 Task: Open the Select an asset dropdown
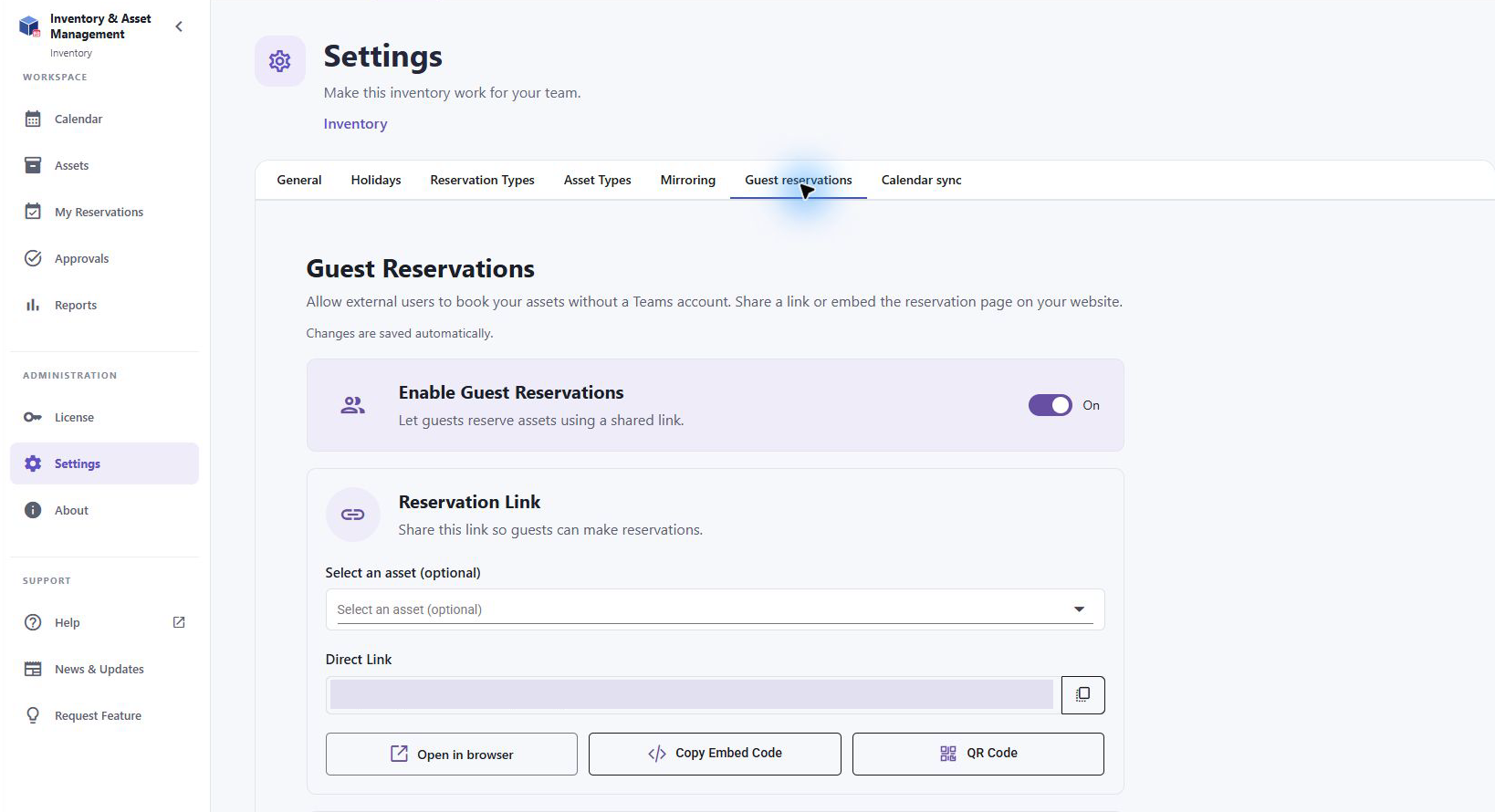coord(716,609)
